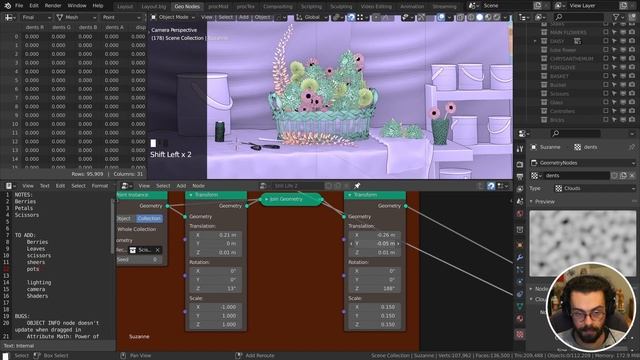Open the Tool properties tab (wrench and screwdriver)

520,149
